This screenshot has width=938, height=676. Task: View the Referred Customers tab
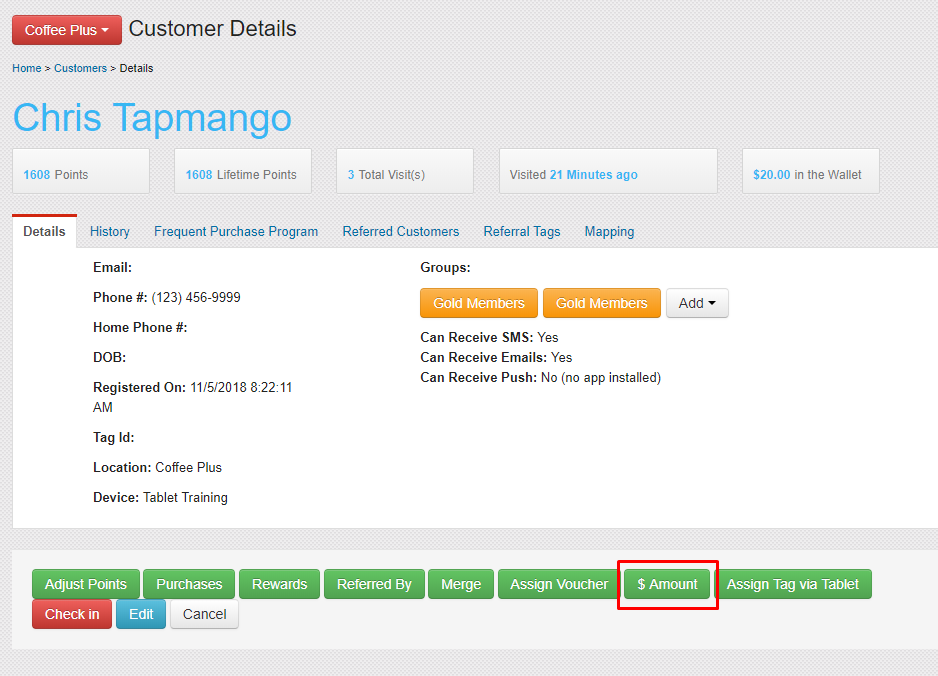coord(401,231)
